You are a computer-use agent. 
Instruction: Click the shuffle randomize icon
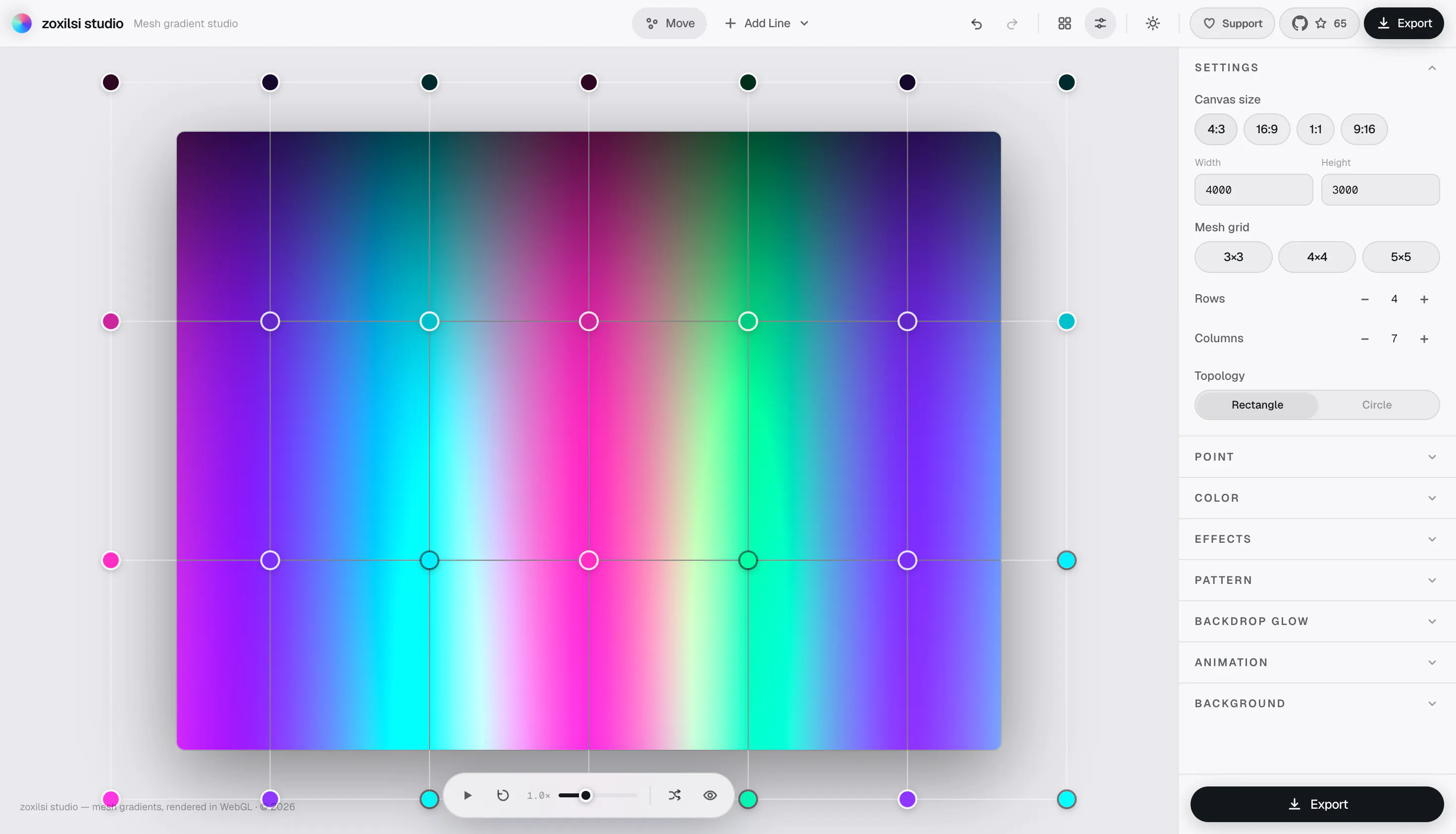(x=675, y=796)
